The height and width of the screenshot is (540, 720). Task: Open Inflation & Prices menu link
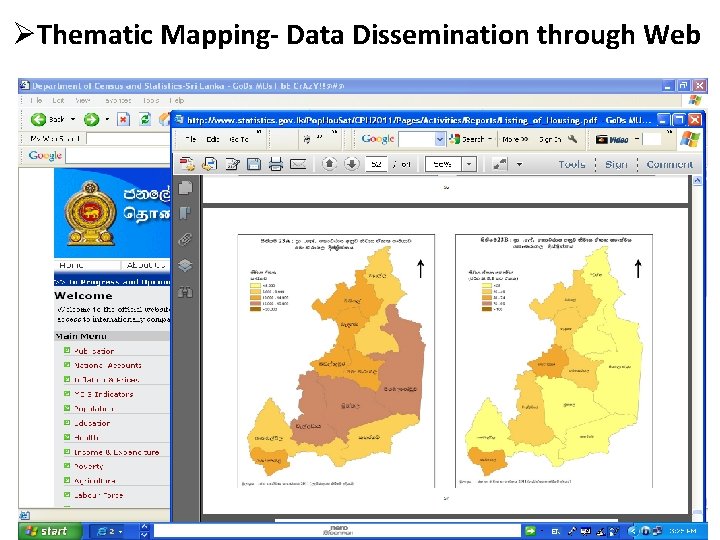point(107,380)
